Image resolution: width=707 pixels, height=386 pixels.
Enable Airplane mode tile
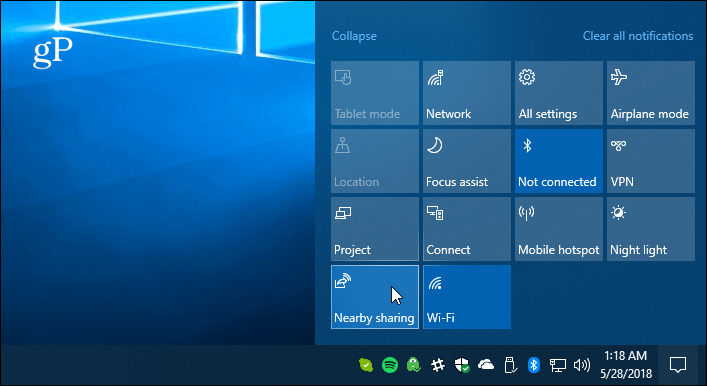(651, 93)
